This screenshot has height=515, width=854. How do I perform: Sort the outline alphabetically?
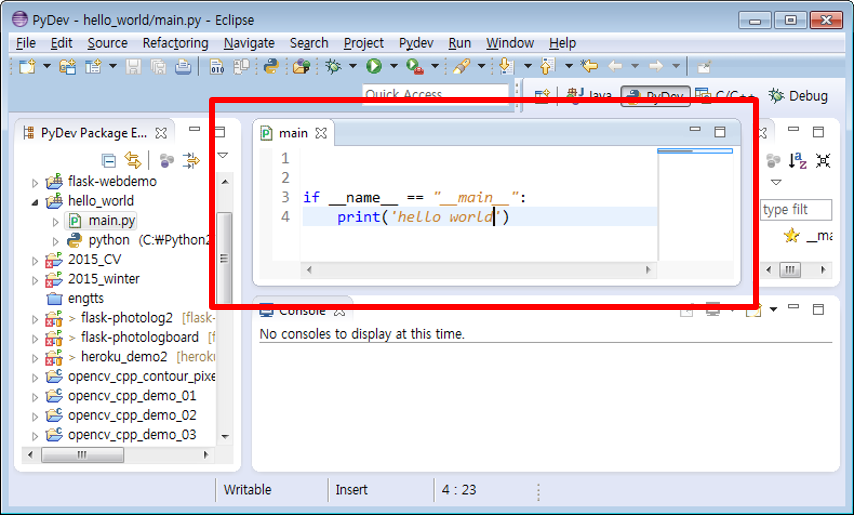tap(798, 160)
